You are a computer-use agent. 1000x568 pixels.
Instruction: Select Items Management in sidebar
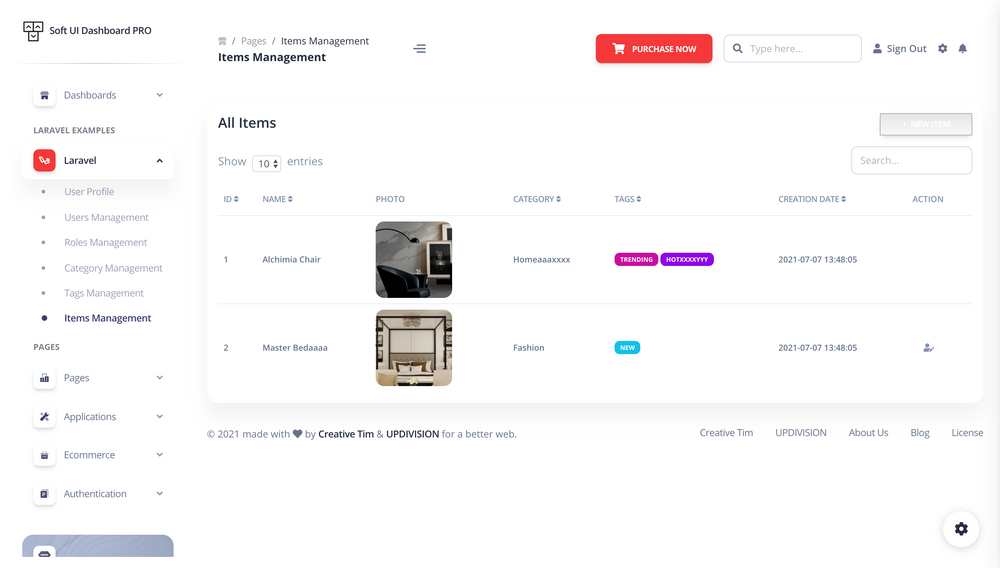(x=107, y=318)
